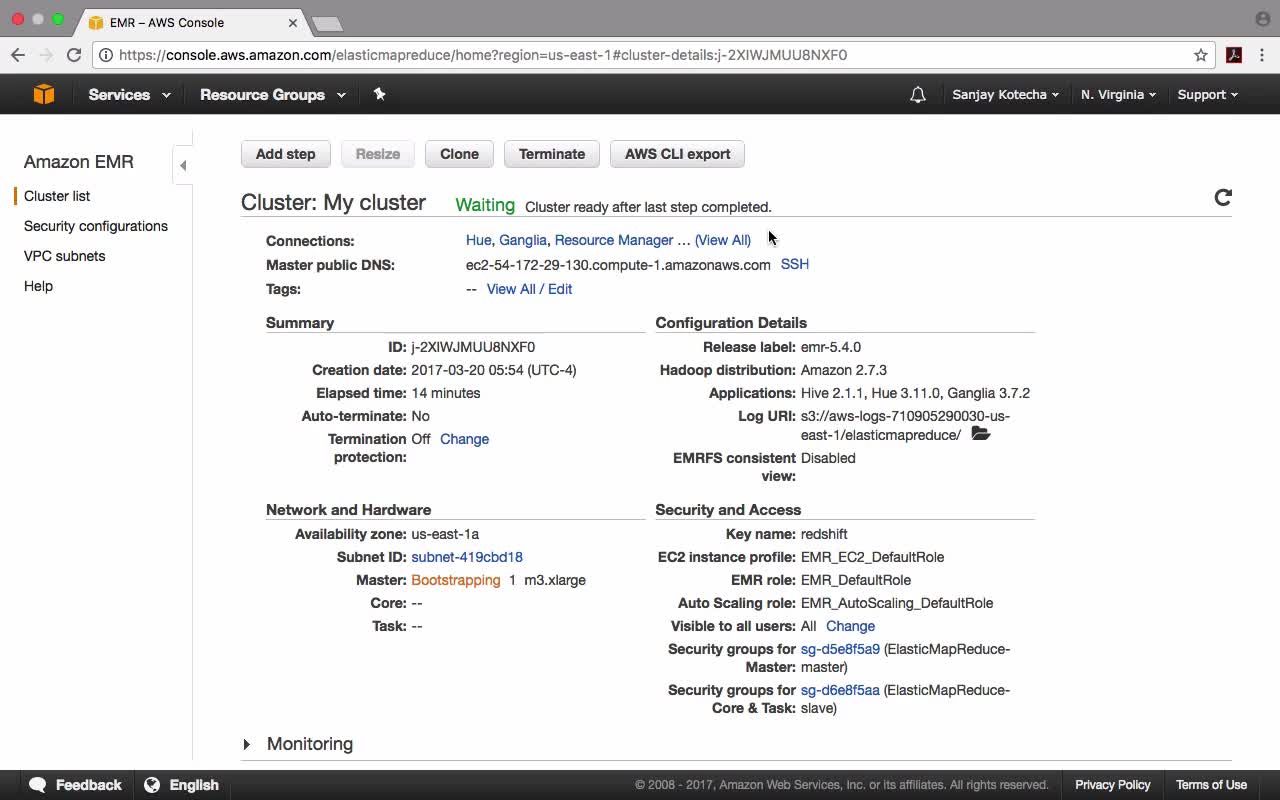Terminate the cluster

coord(552,154)
